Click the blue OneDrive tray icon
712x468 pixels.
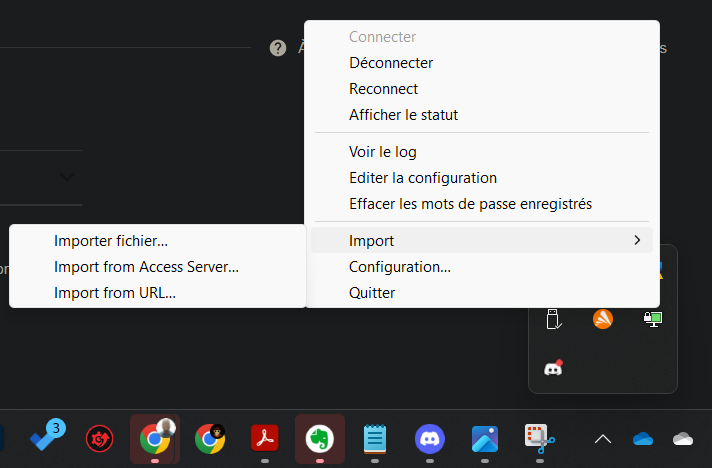643,439
